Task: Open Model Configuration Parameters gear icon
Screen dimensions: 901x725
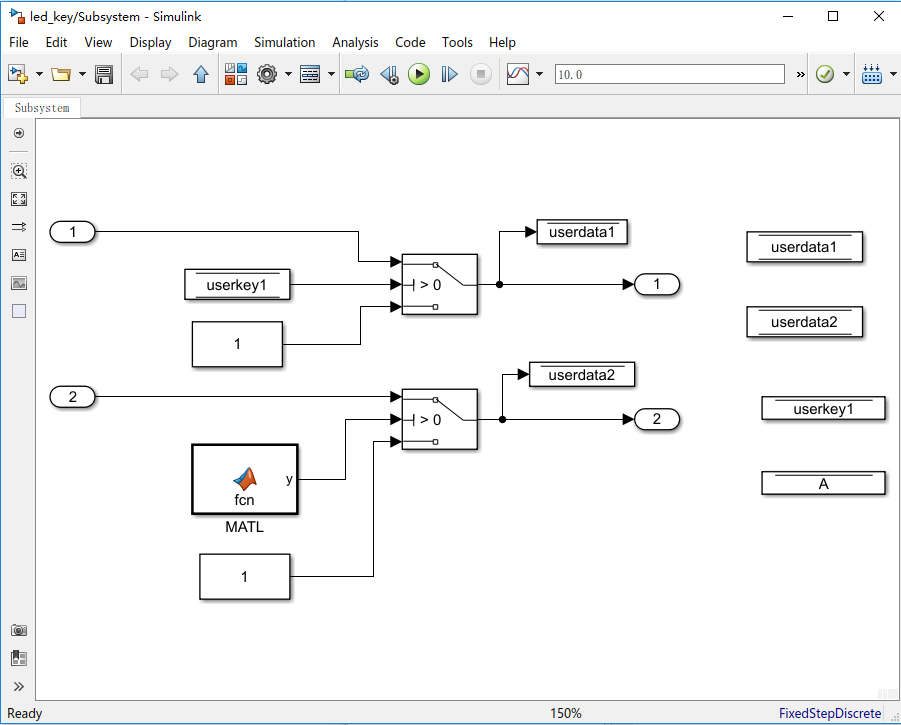Action: [x=267, y=74]
